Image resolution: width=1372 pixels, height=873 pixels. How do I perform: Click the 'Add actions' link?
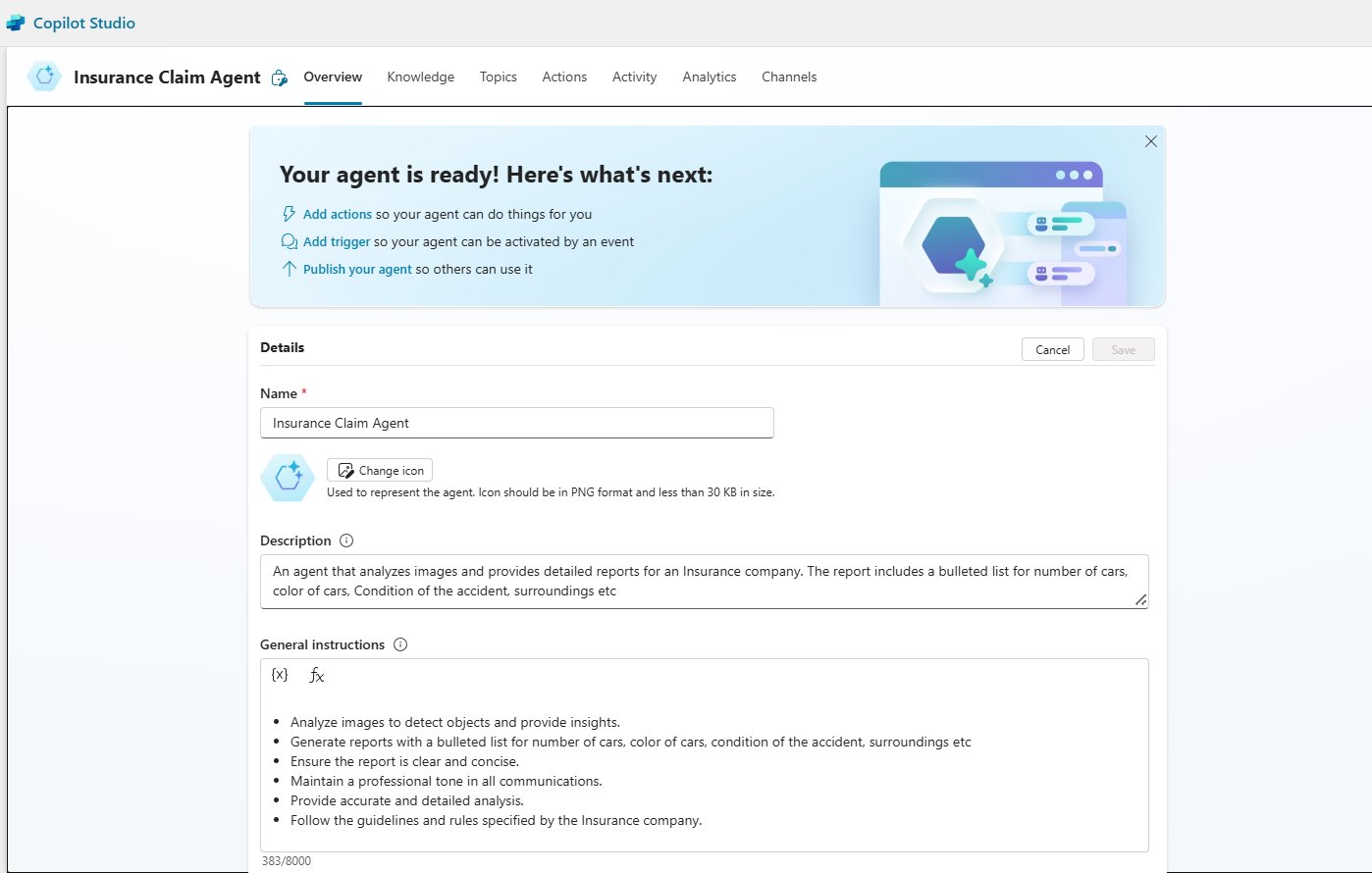click(x=337, y=214)
